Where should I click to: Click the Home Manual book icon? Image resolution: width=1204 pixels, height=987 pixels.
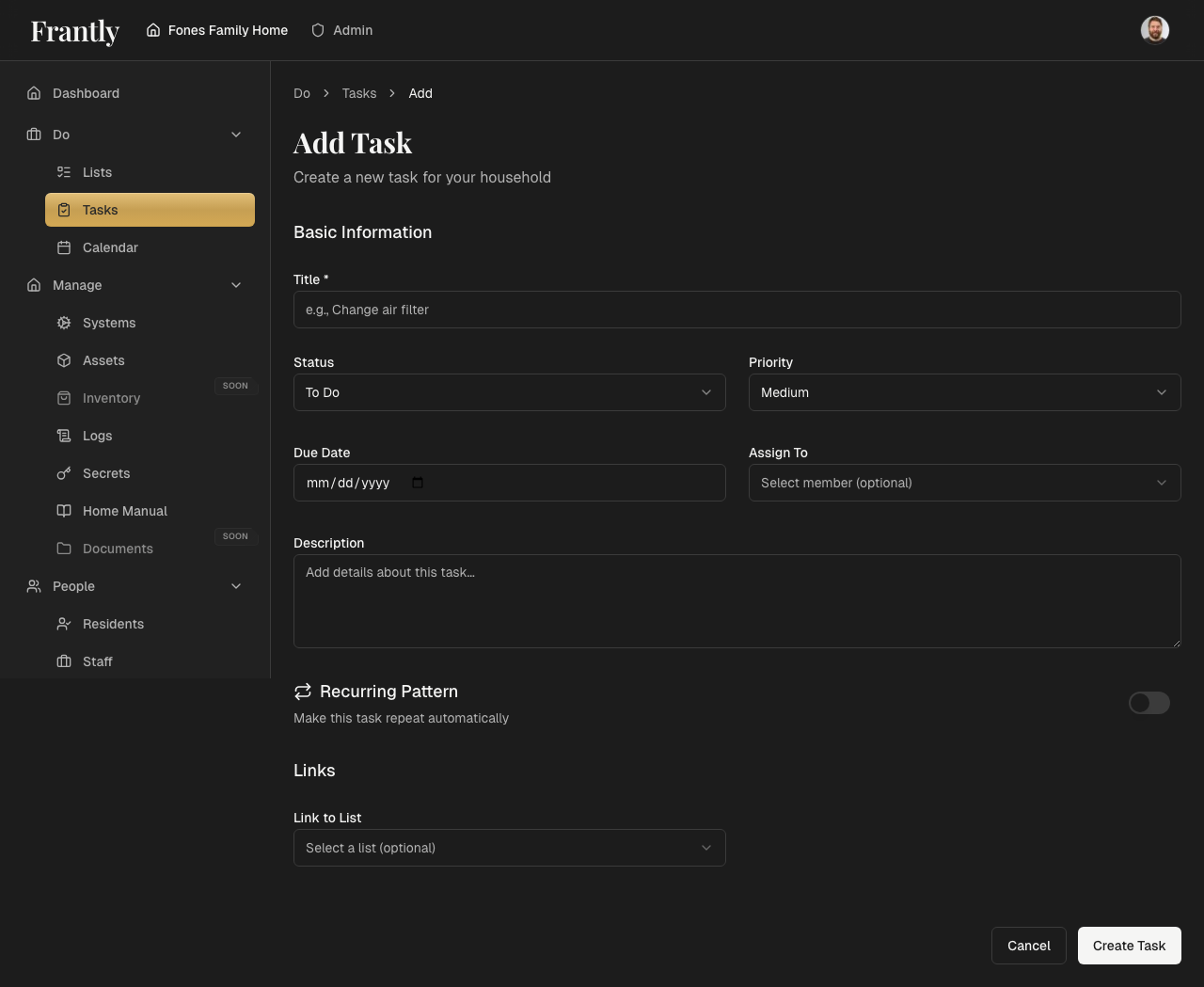(x=63, y=511)
